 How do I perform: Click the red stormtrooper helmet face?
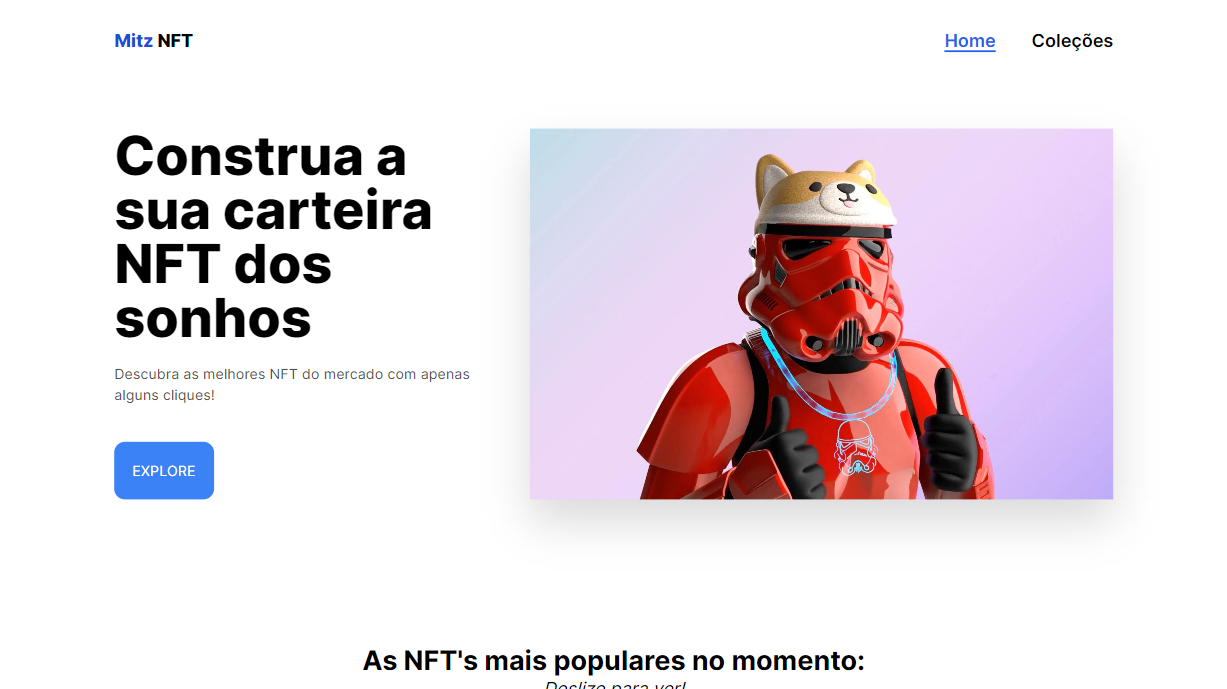820,292
